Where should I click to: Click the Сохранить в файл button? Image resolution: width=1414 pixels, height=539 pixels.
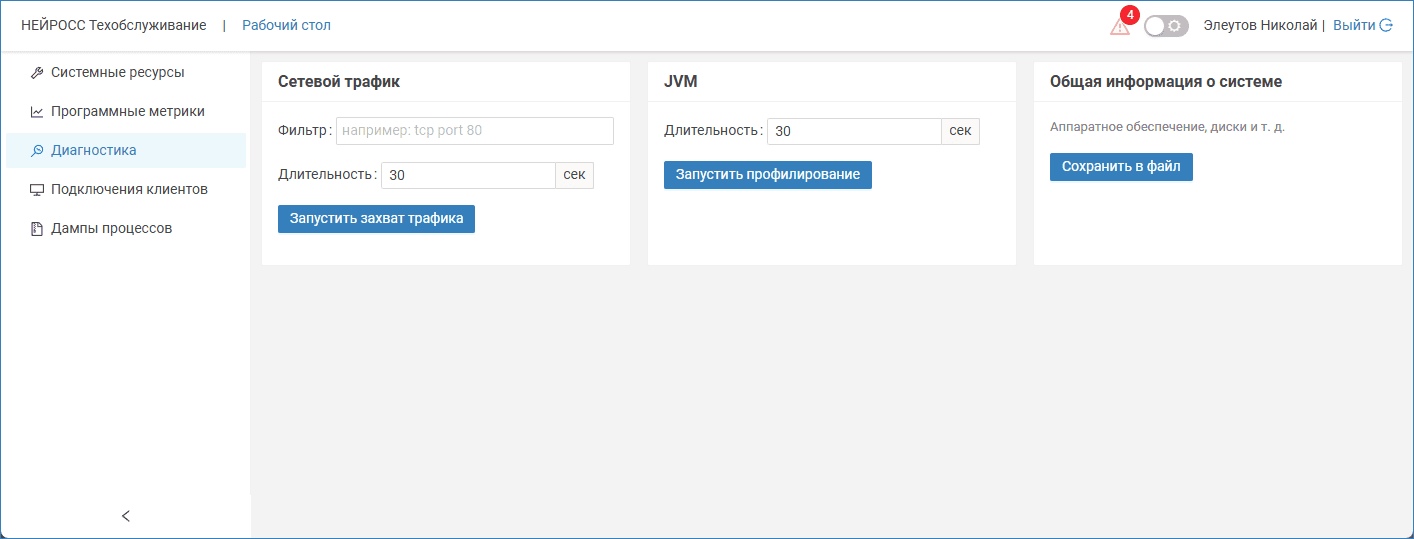[1121, 167]
